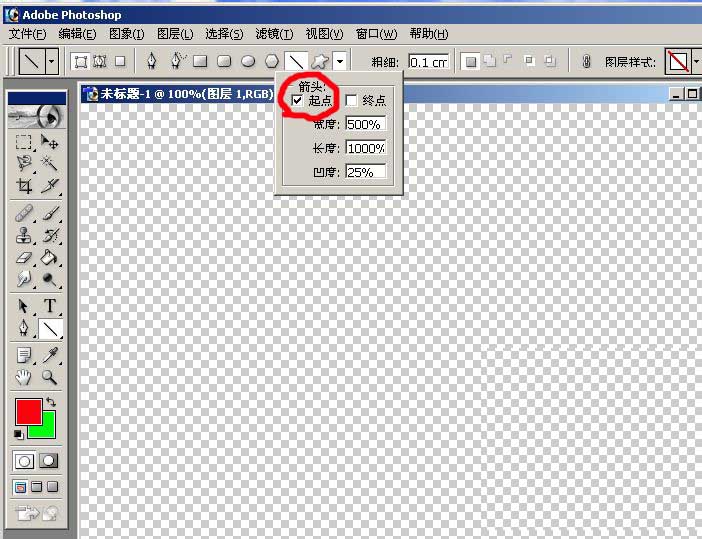Choose the Custom Shape option
This screenshot has height=539, width=702.
[x=320, y=61]
